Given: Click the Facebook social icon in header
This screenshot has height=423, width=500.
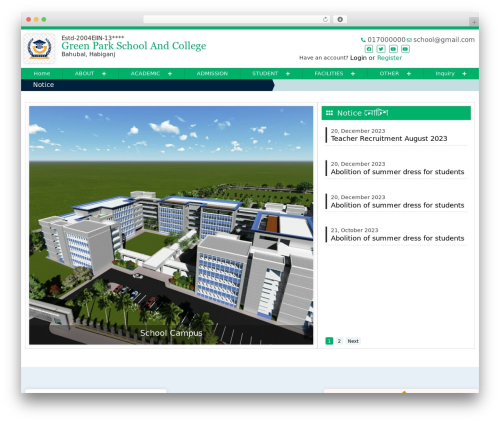Looking at the screenshot, I should 369,49.
